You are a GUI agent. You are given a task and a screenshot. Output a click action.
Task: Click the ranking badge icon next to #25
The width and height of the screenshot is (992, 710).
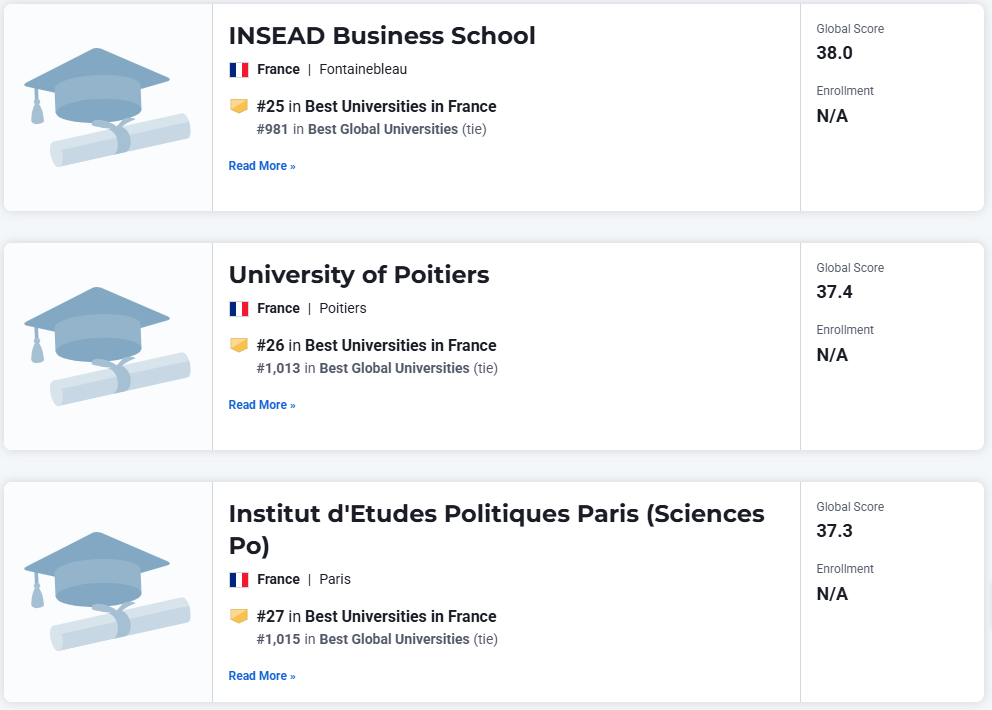(x=239, y=106)
